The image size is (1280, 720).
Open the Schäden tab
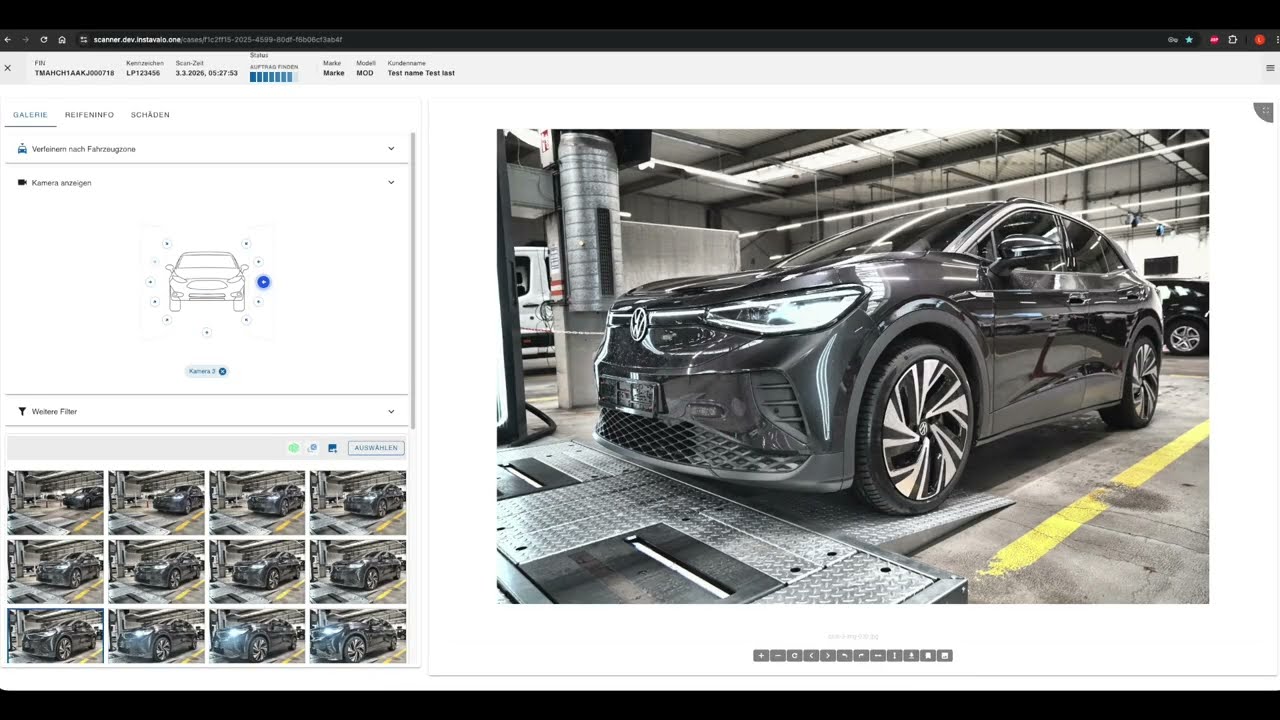[150, 115]
